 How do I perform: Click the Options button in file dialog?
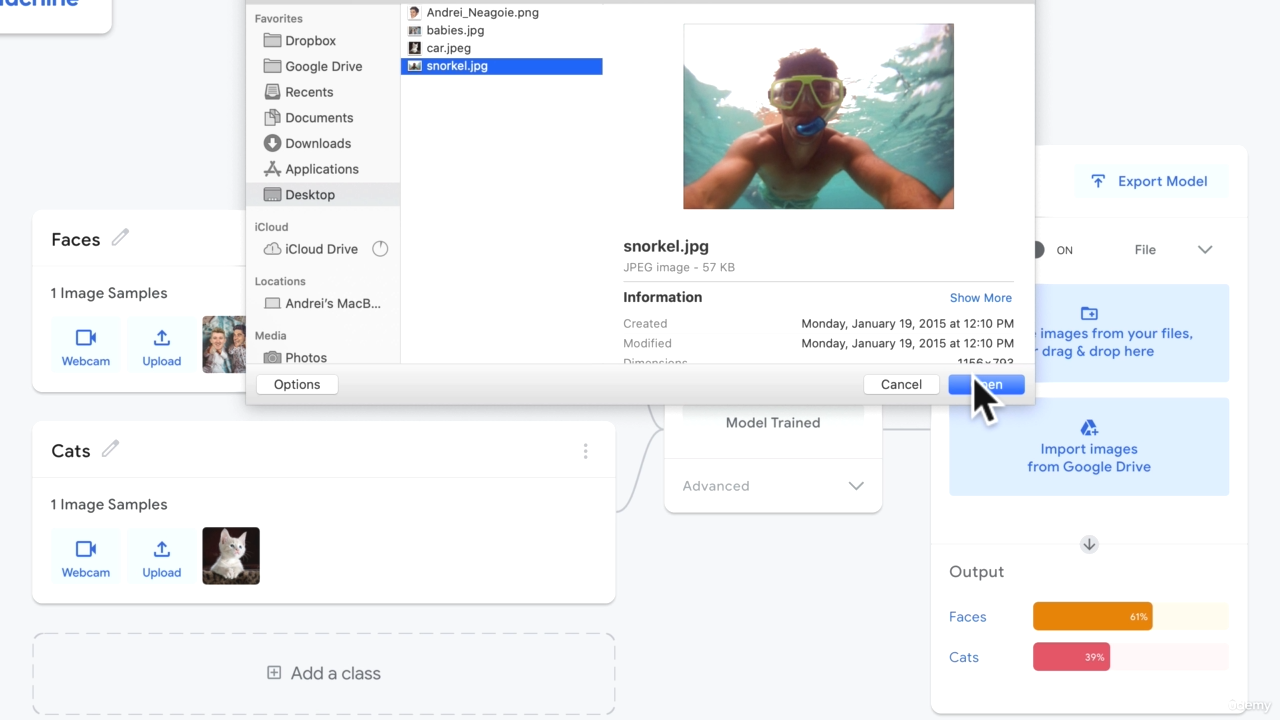(297, 384)
